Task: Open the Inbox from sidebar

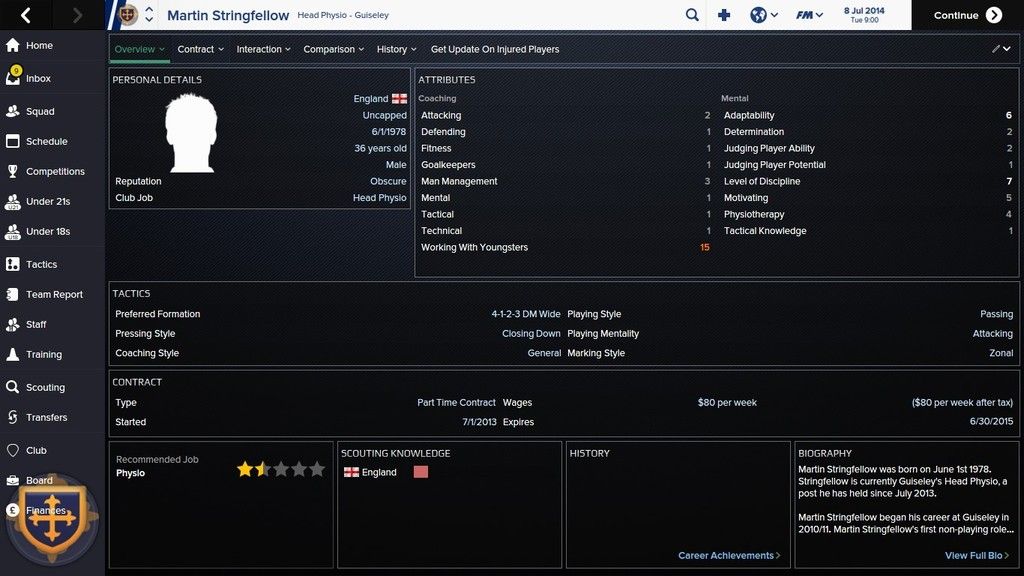Action: point(38,78)
